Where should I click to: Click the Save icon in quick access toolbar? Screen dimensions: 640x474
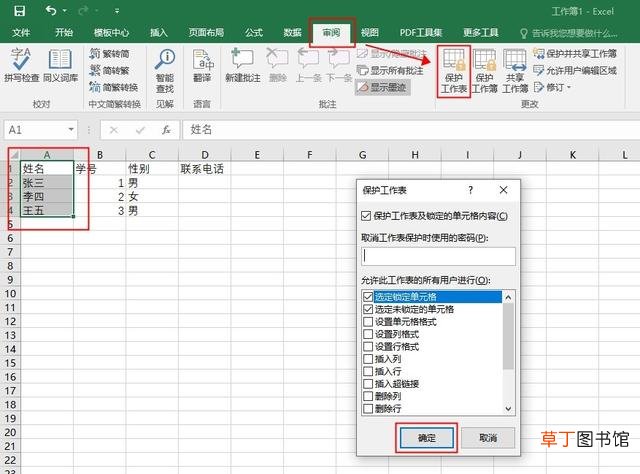click(x=19, y=11)
